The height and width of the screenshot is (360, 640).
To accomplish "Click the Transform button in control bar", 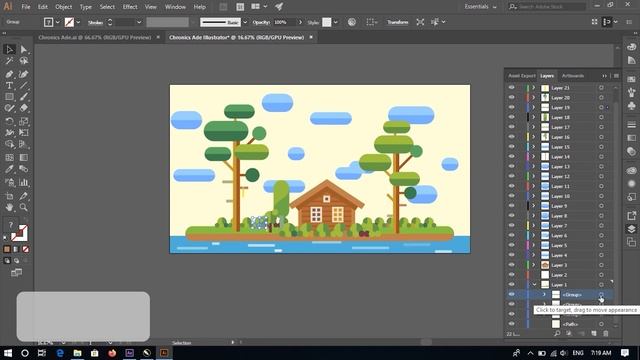I will pyautogui.click(x=398, y=22).
